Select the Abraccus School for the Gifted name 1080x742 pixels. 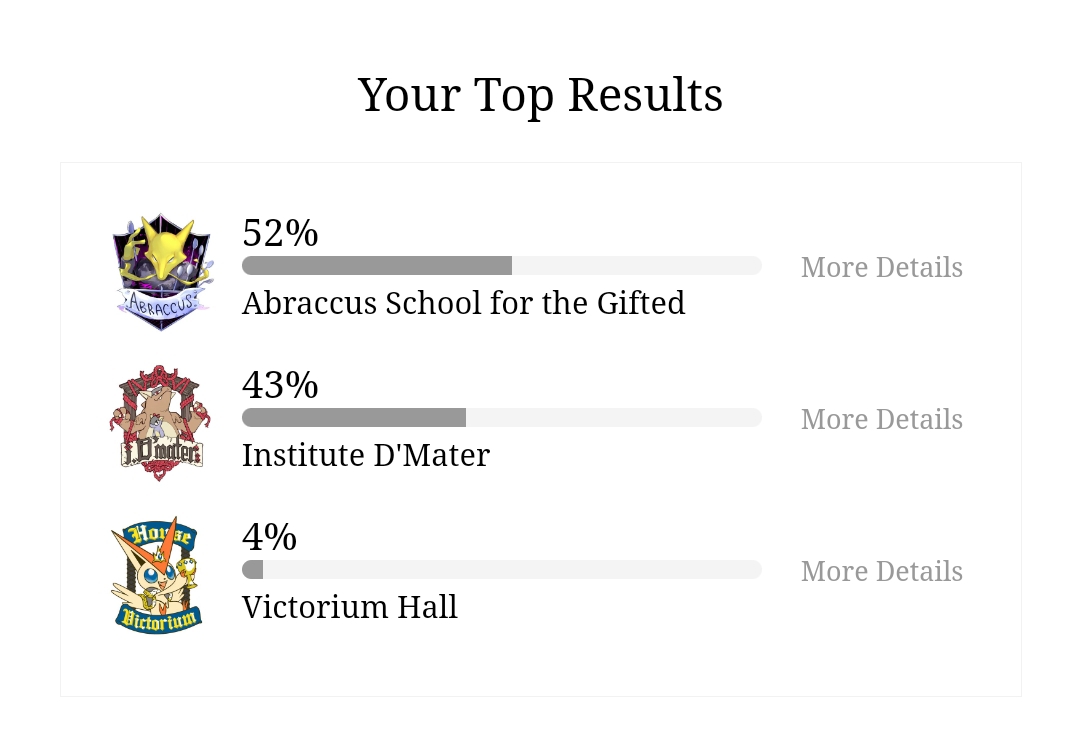[464, 303]
